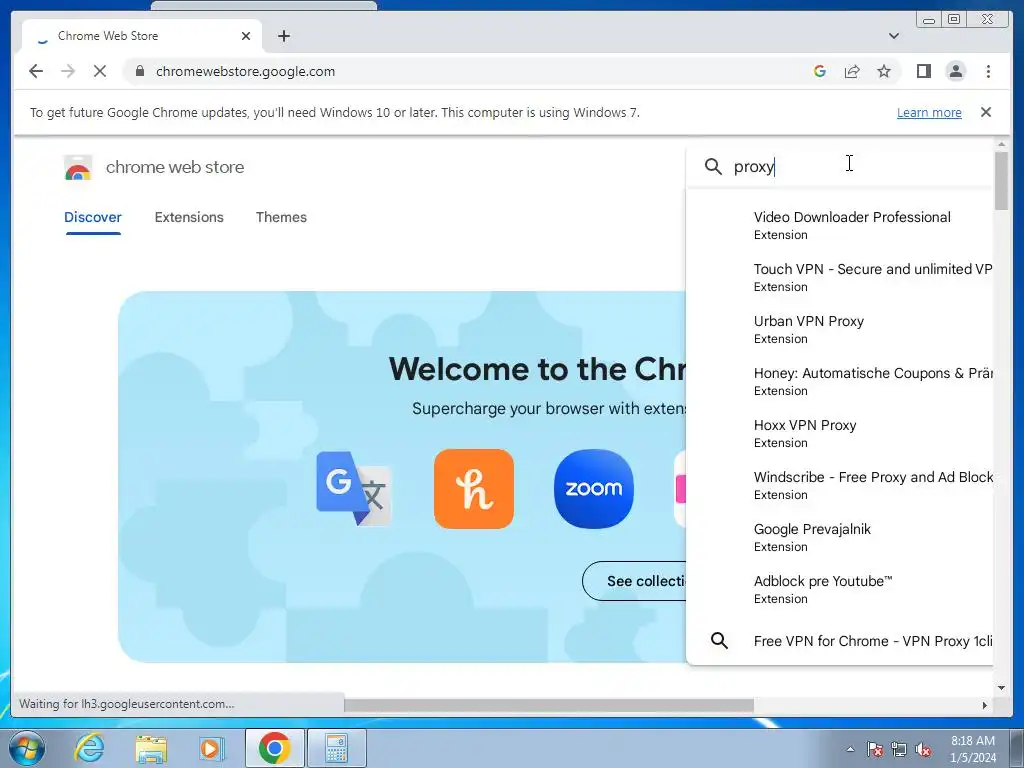Open the Windows Start menu

click(x=27, y=748)
